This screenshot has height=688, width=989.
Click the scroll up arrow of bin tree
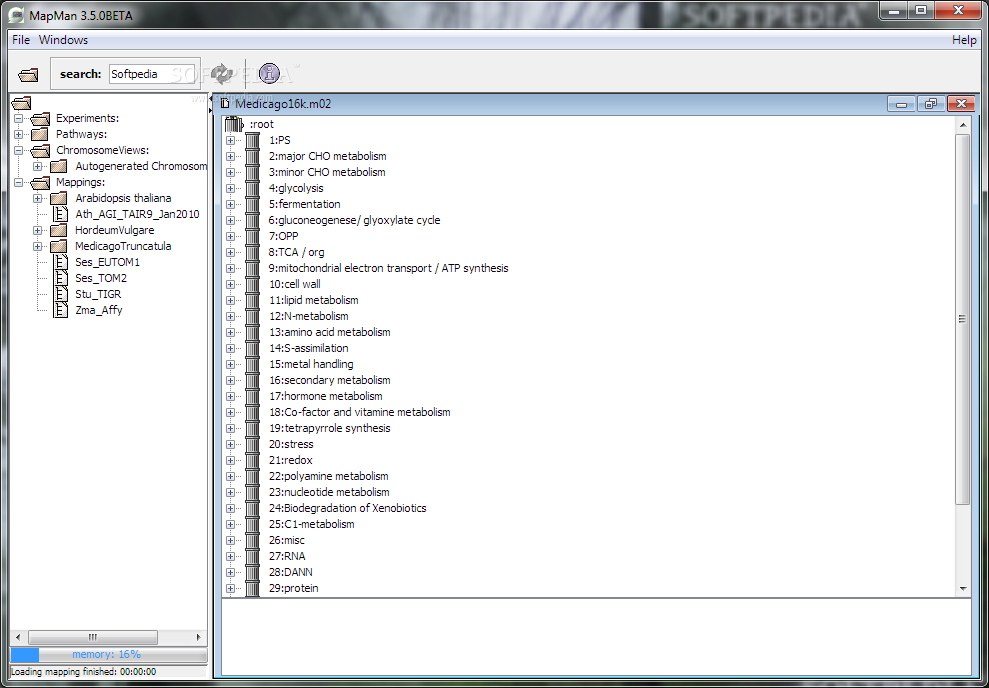coord(963,125)
